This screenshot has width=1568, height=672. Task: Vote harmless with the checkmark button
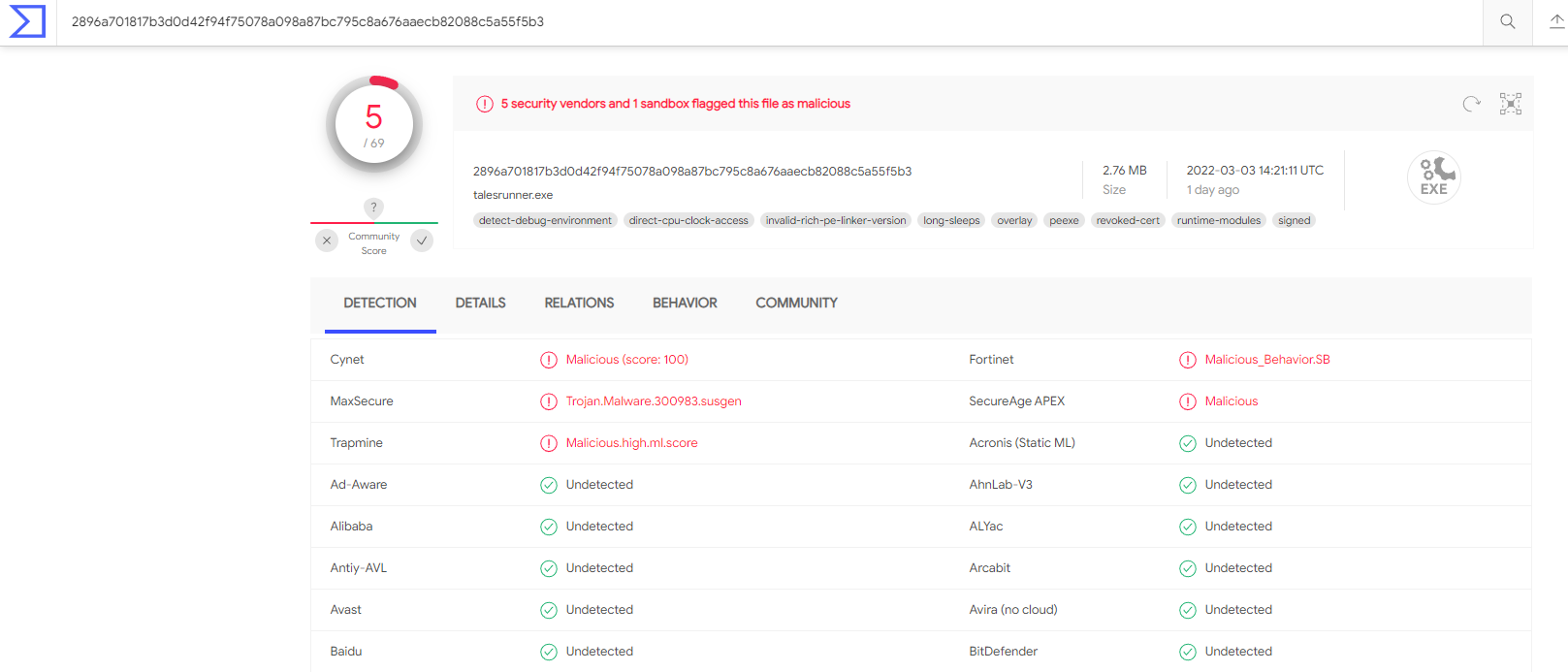tap(422, 240)
